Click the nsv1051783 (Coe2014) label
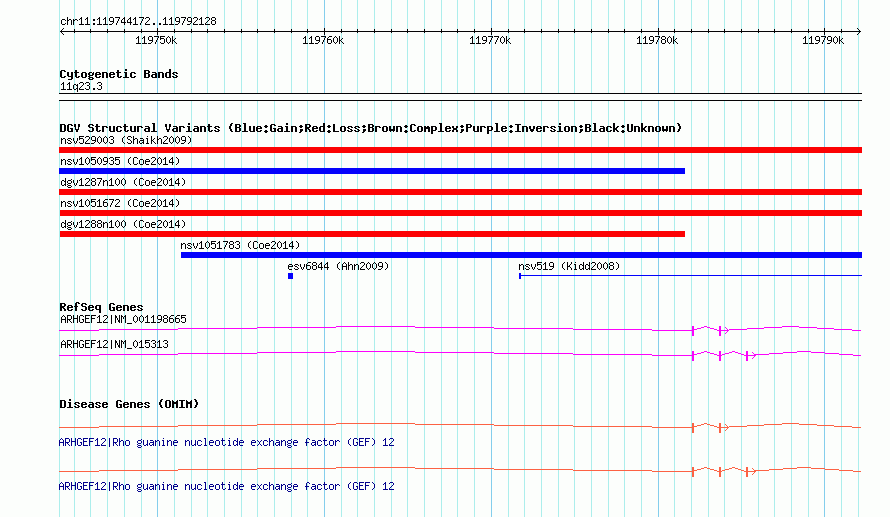This screenshot has width=890, height=517. [x=240, y=245]
